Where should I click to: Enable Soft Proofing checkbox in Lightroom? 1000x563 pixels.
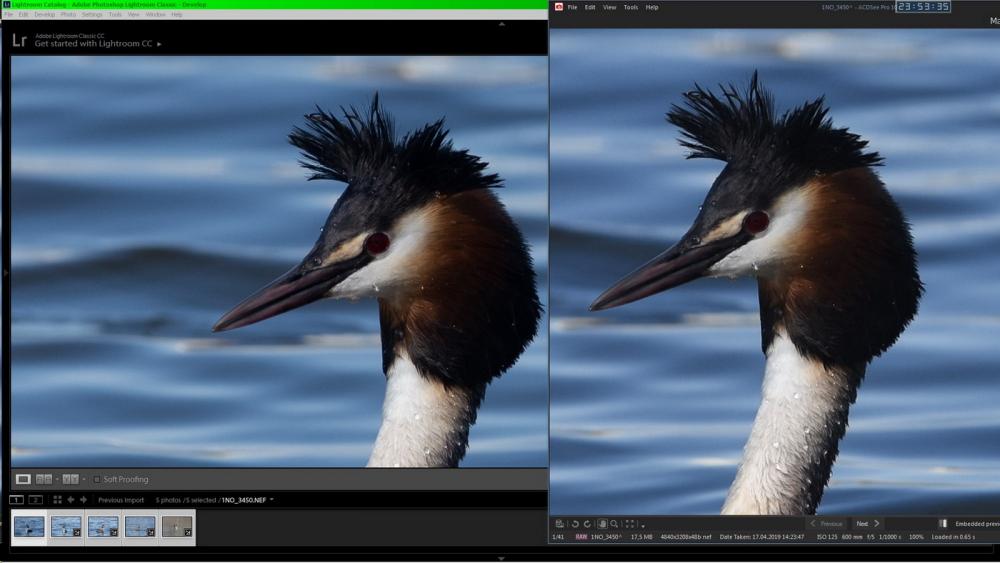[x=97, y=479]
